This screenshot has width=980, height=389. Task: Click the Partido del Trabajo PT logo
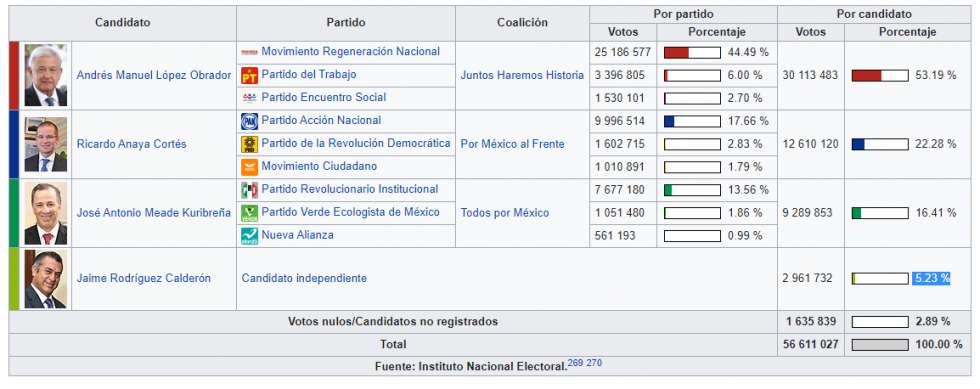(249, 76)
